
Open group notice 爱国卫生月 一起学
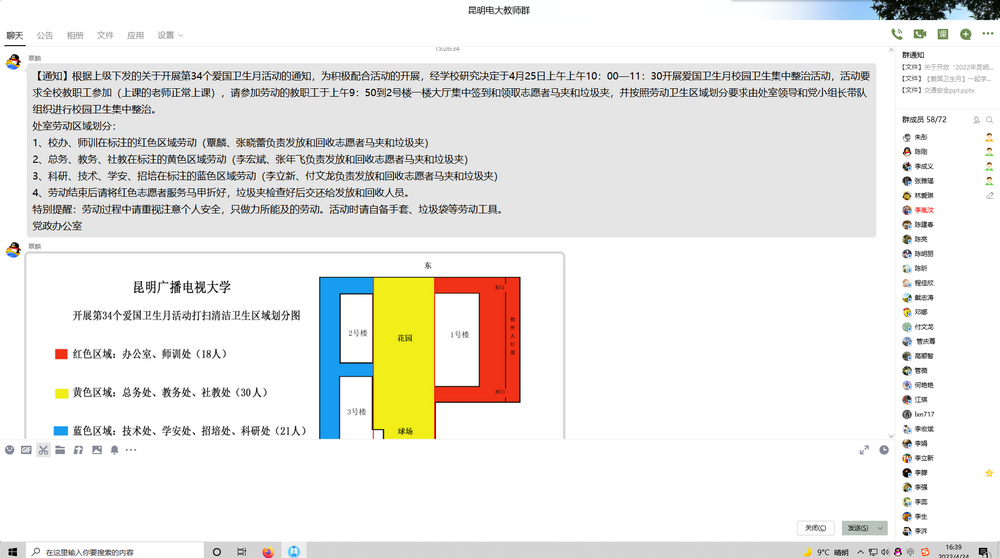pyautogui.click(x=948, y=79)
